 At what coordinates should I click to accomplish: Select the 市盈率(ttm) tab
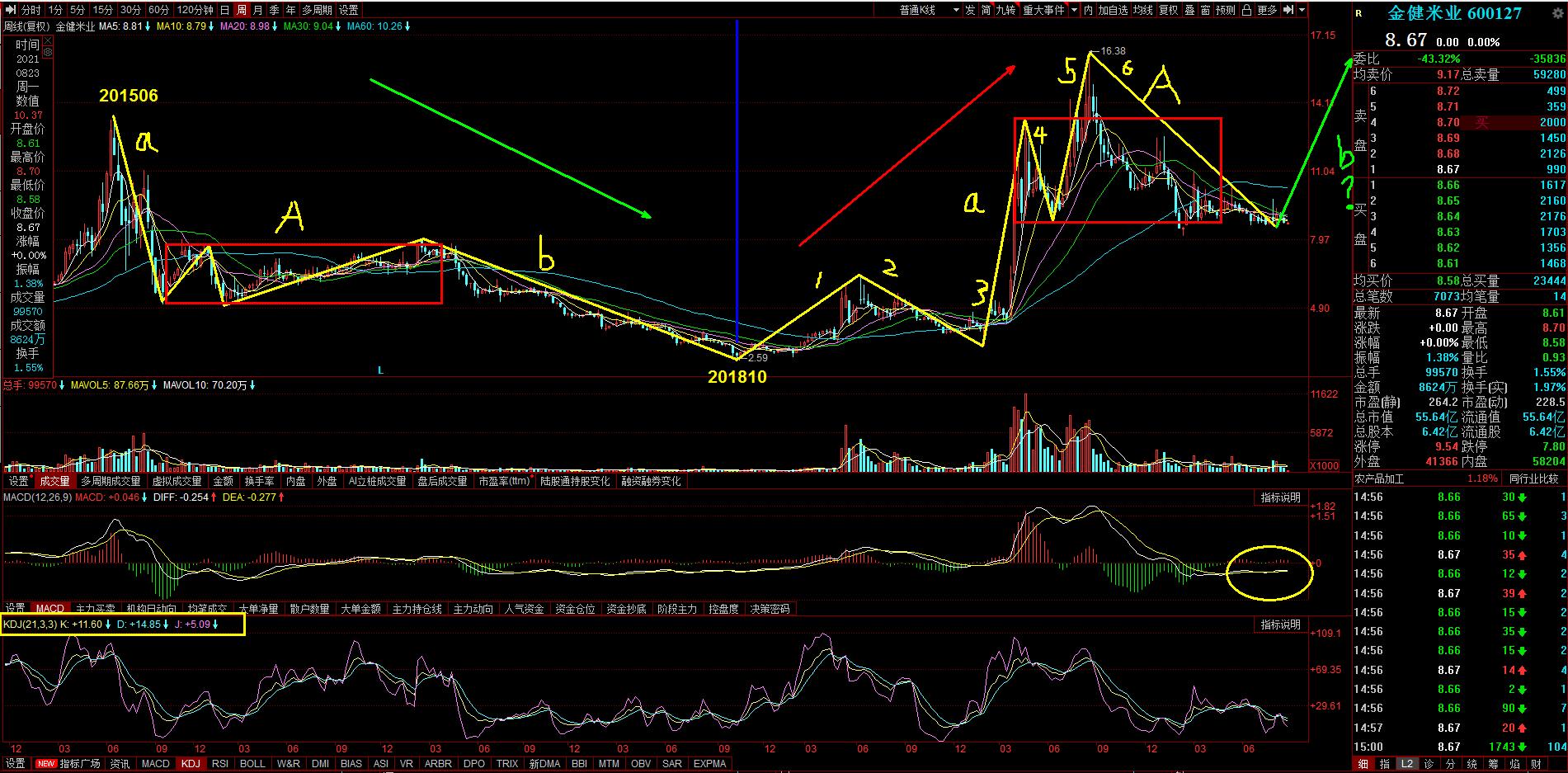pos(504,481)
